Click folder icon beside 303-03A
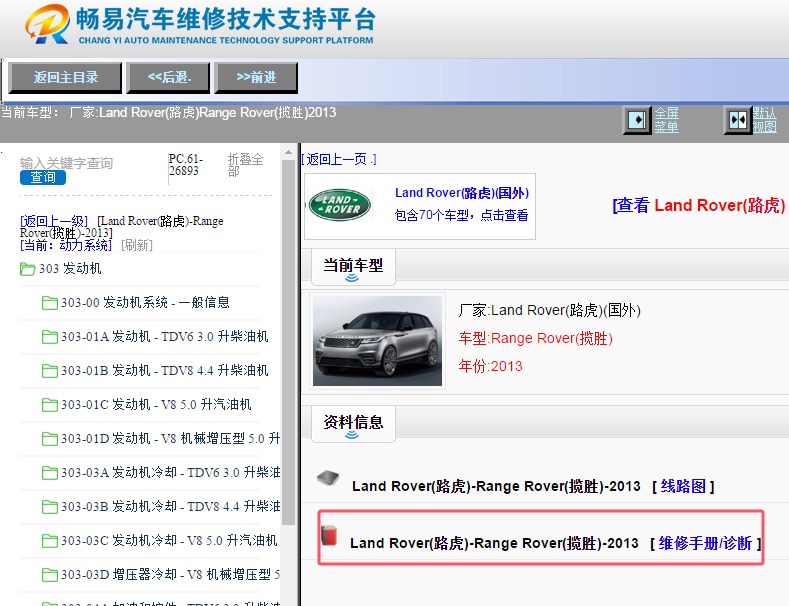 tap(49, 473)
